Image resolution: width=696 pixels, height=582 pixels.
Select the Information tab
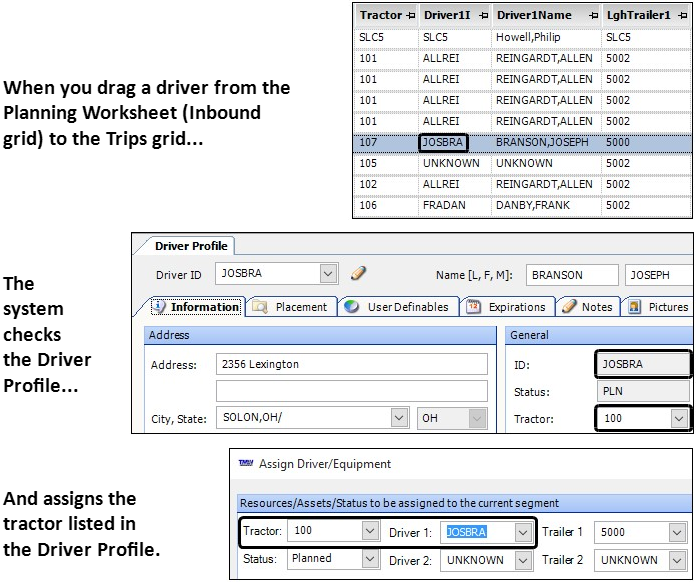click(196, 307)
